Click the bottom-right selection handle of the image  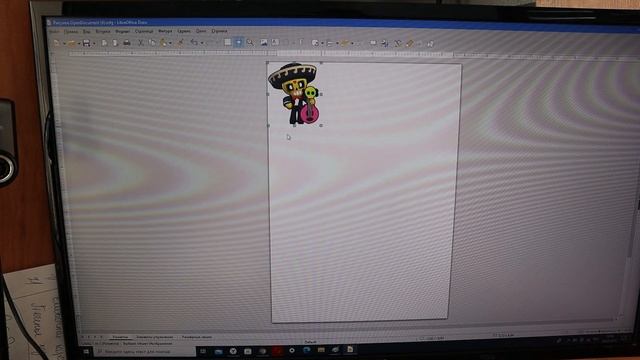coord(321,125)
